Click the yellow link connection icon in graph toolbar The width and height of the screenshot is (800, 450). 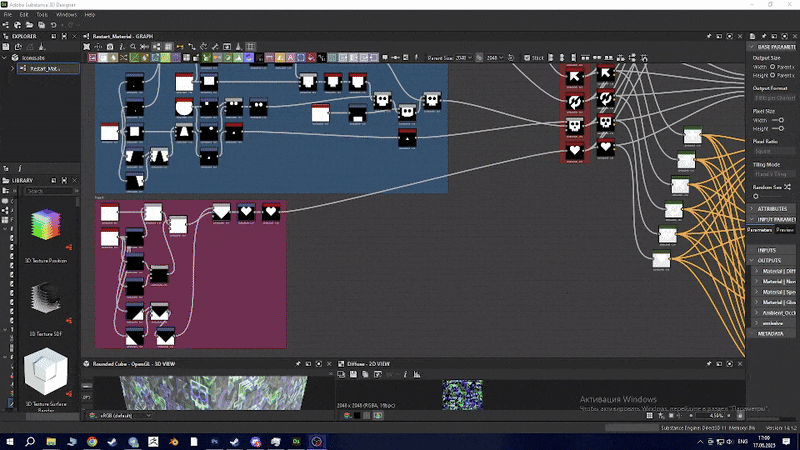tap(180, 46)
